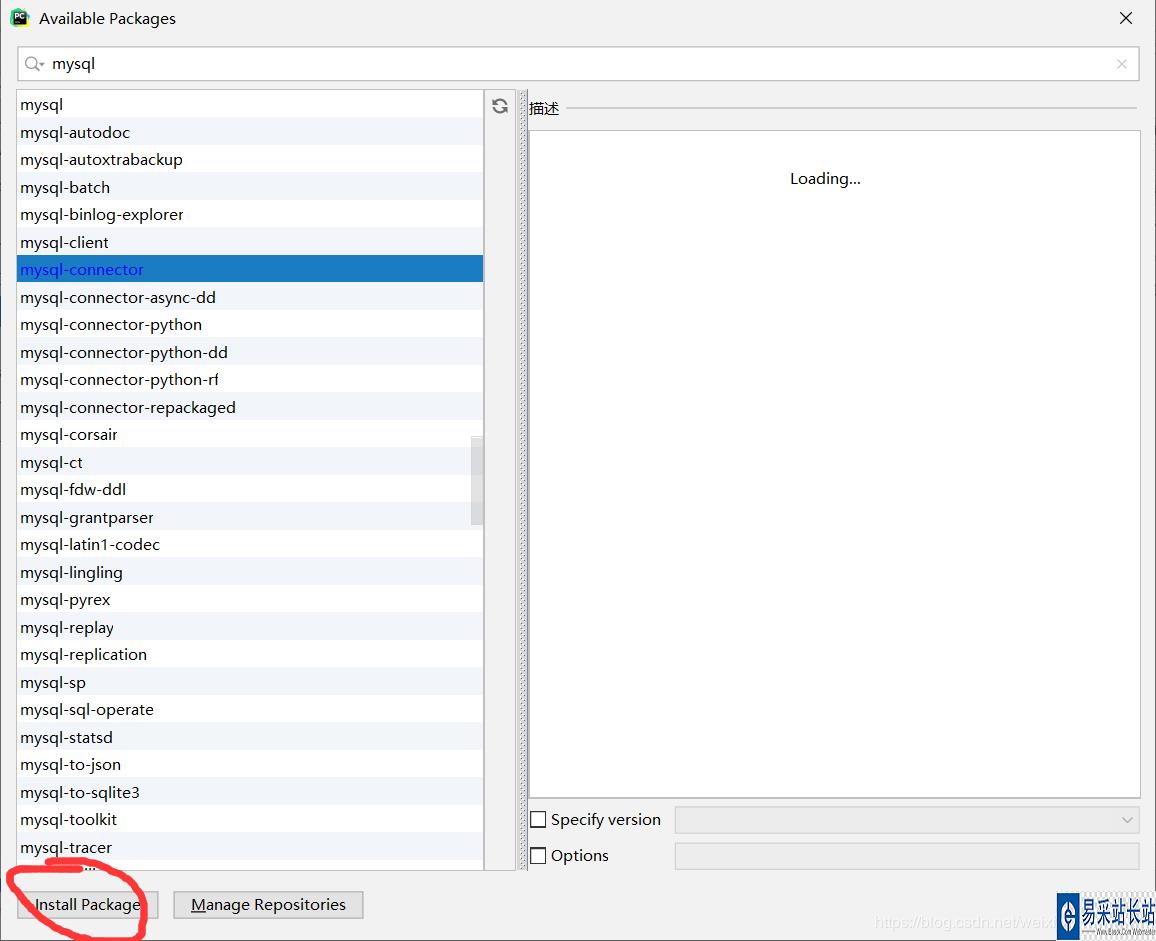1156x941 pixels.
Task: Select mysql-pyrex package
Action: (x=250, y=600)
